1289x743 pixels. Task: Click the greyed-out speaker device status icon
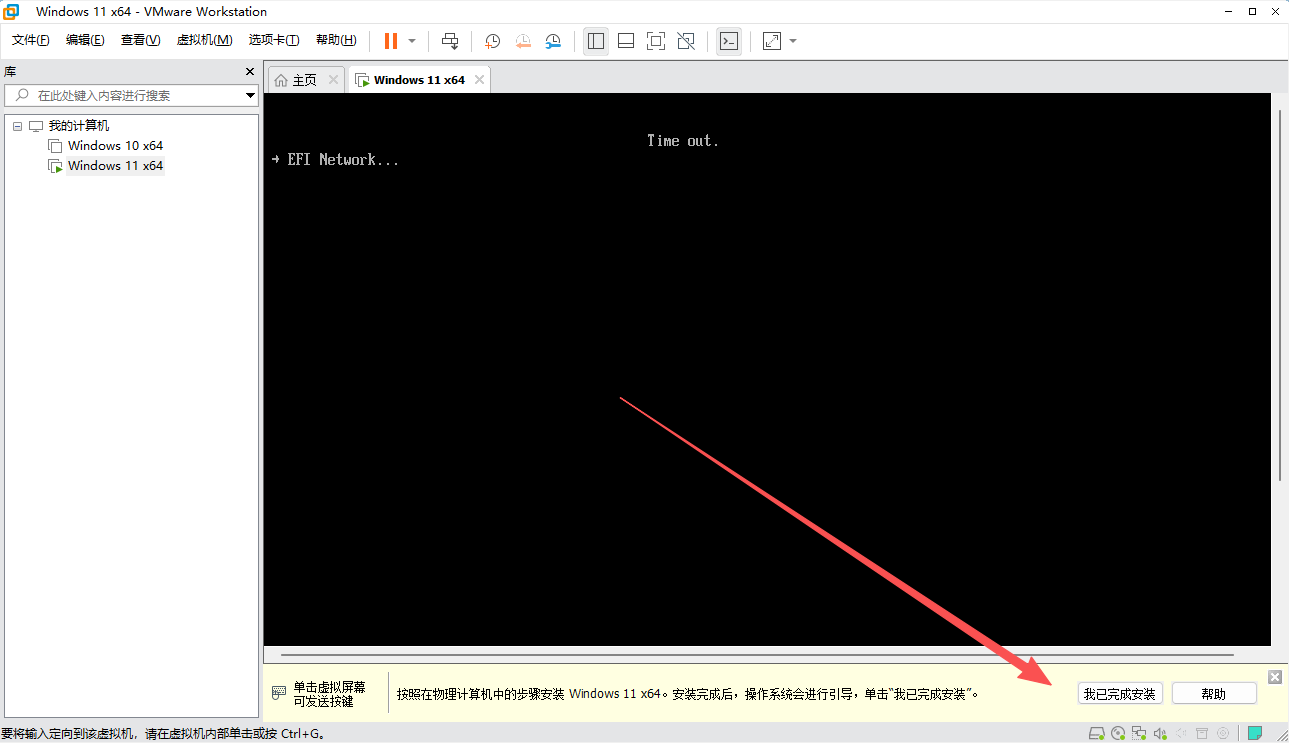(x=1183, y=733)
